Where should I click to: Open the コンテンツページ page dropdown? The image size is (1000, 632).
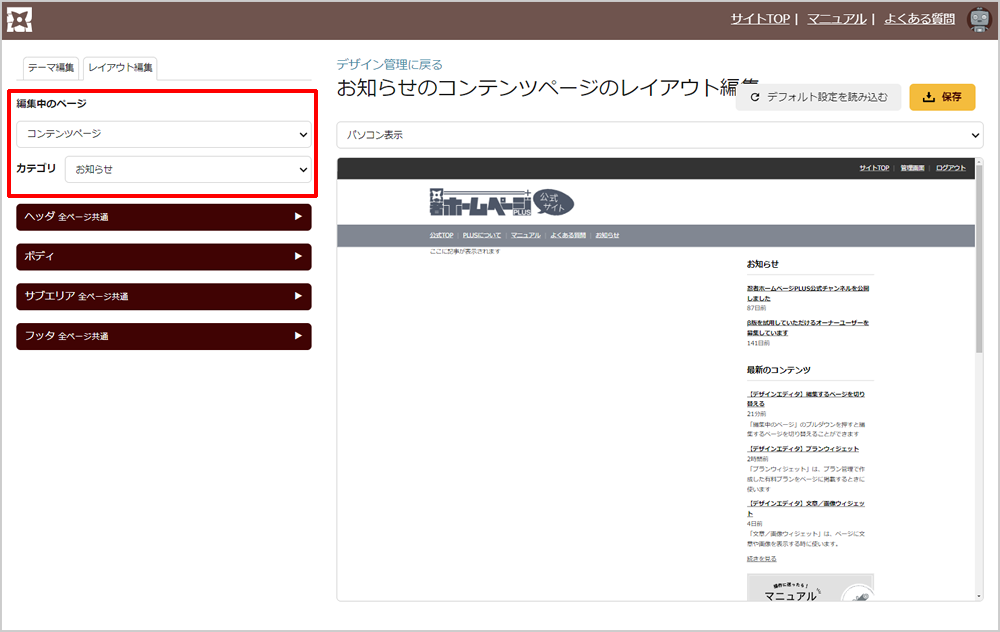point(164,134)
